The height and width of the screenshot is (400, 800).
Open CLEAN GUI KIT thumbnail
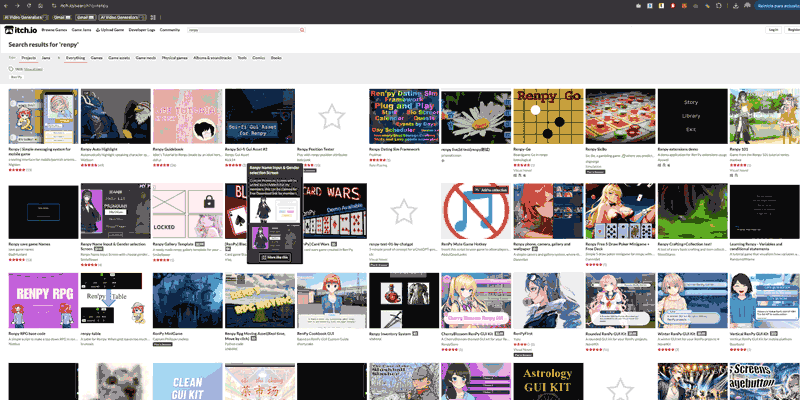click(188, 382)
